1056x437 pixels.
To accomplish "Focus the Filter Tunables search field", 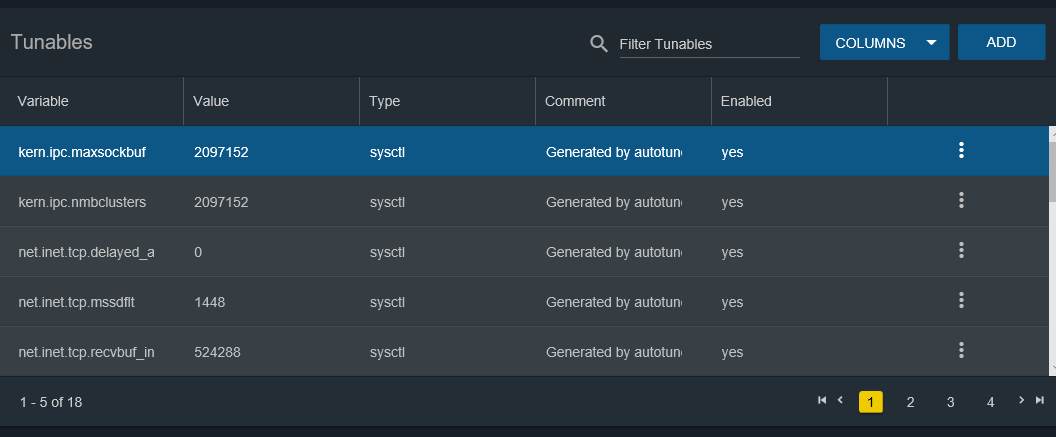I will (x=709, y=44).
